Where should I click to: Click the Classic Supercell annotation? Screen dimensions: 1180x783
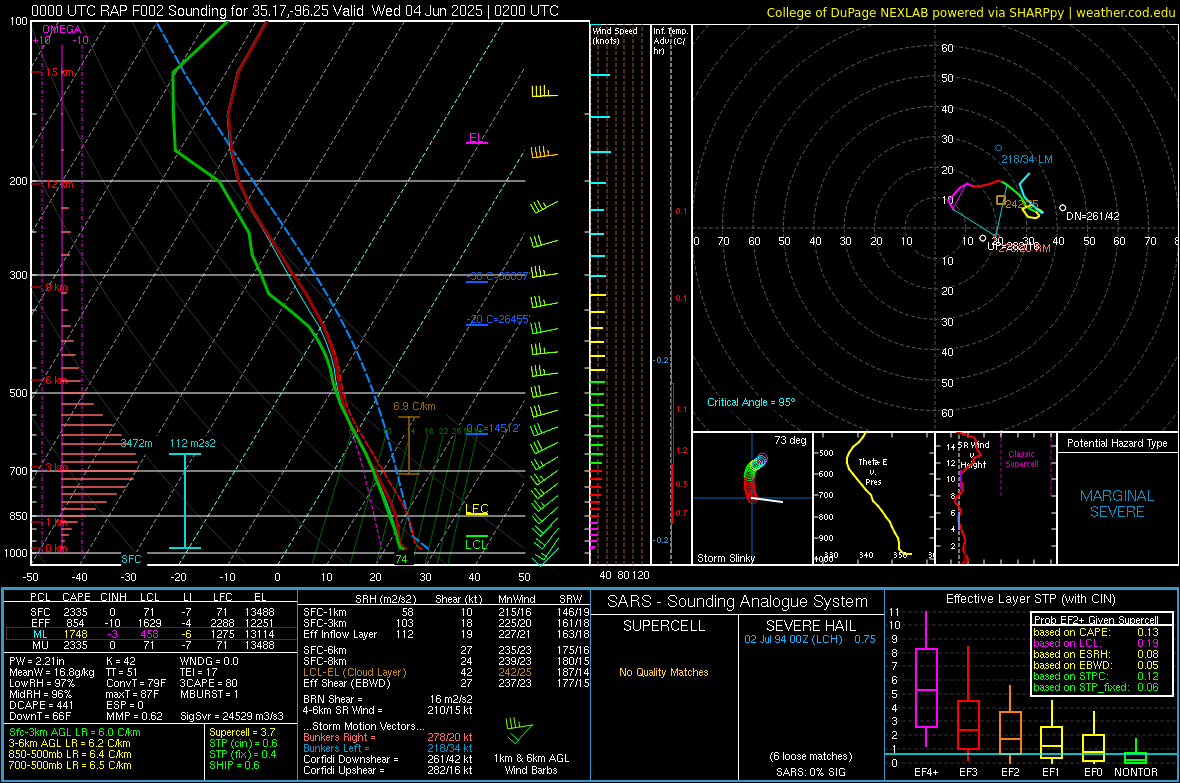pyautogui.click(x=1021, y=459)
